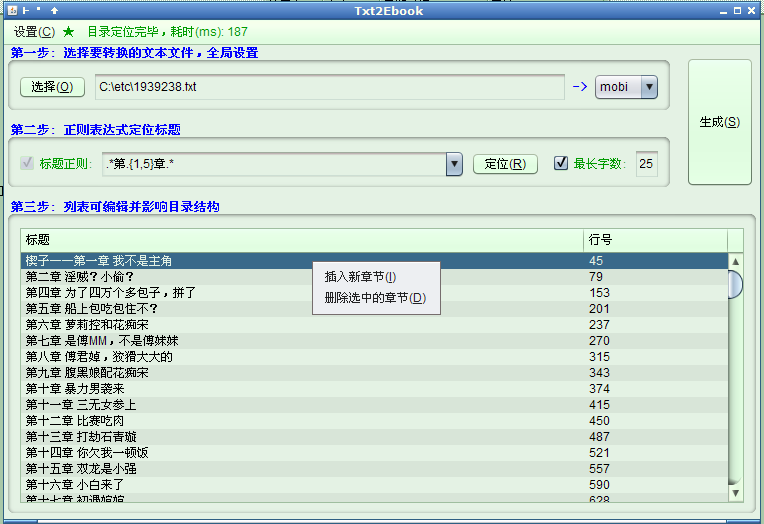Viewport: 764px width, 524px height.
Task: Click line number cell 237
Action: 655,325
